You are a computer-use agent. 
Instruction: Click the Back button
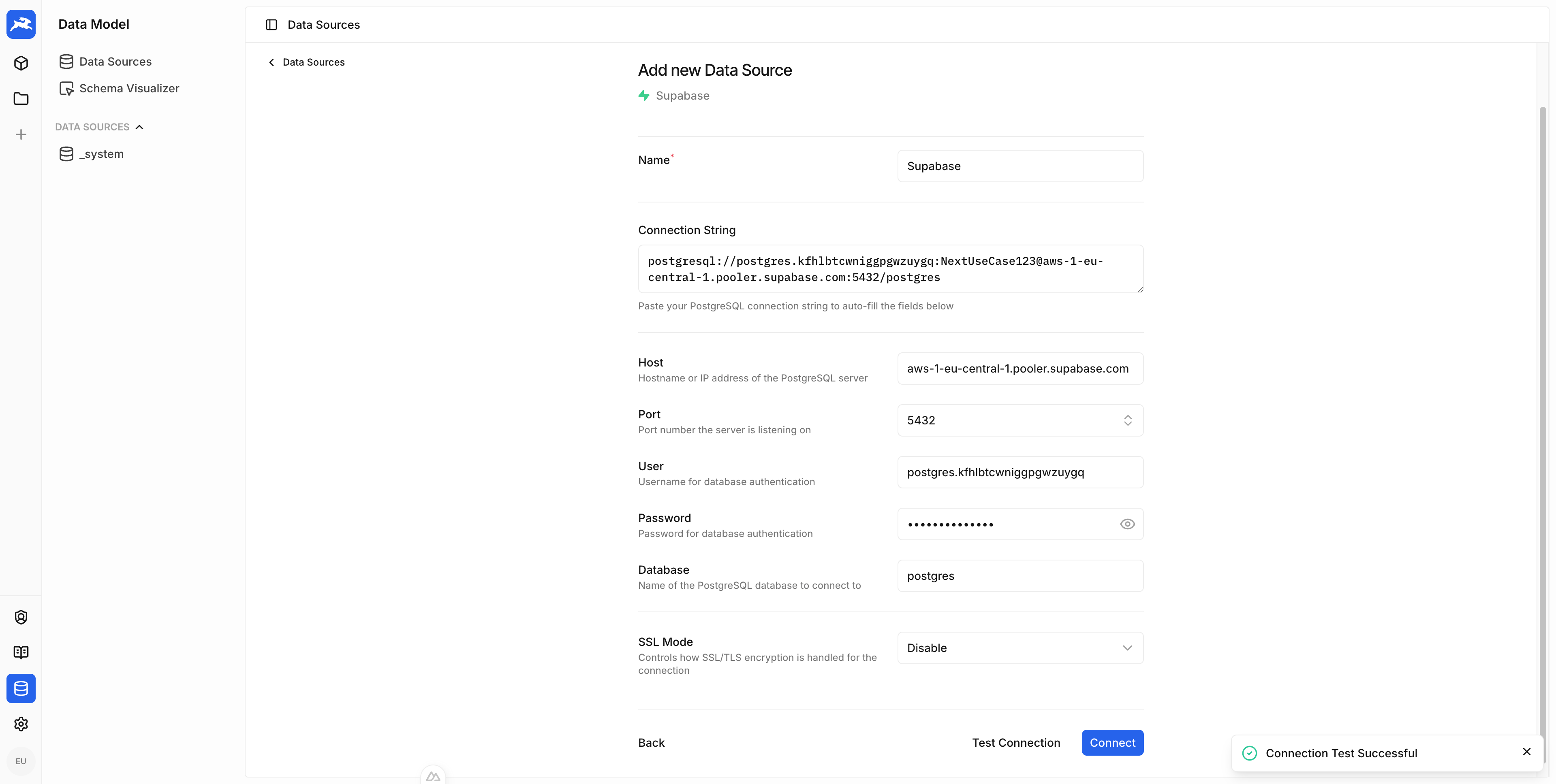pyautogui.click(x=651, y=743)
